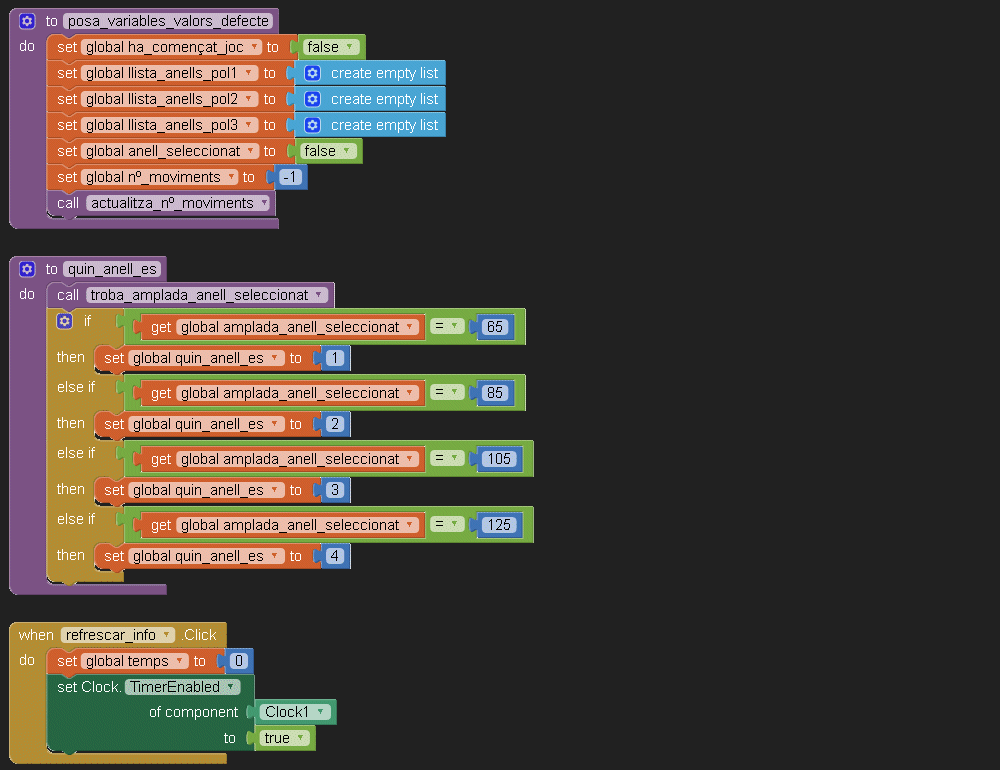
Task: Toggle true value of TimerEnabled setter
Action: 283,738
